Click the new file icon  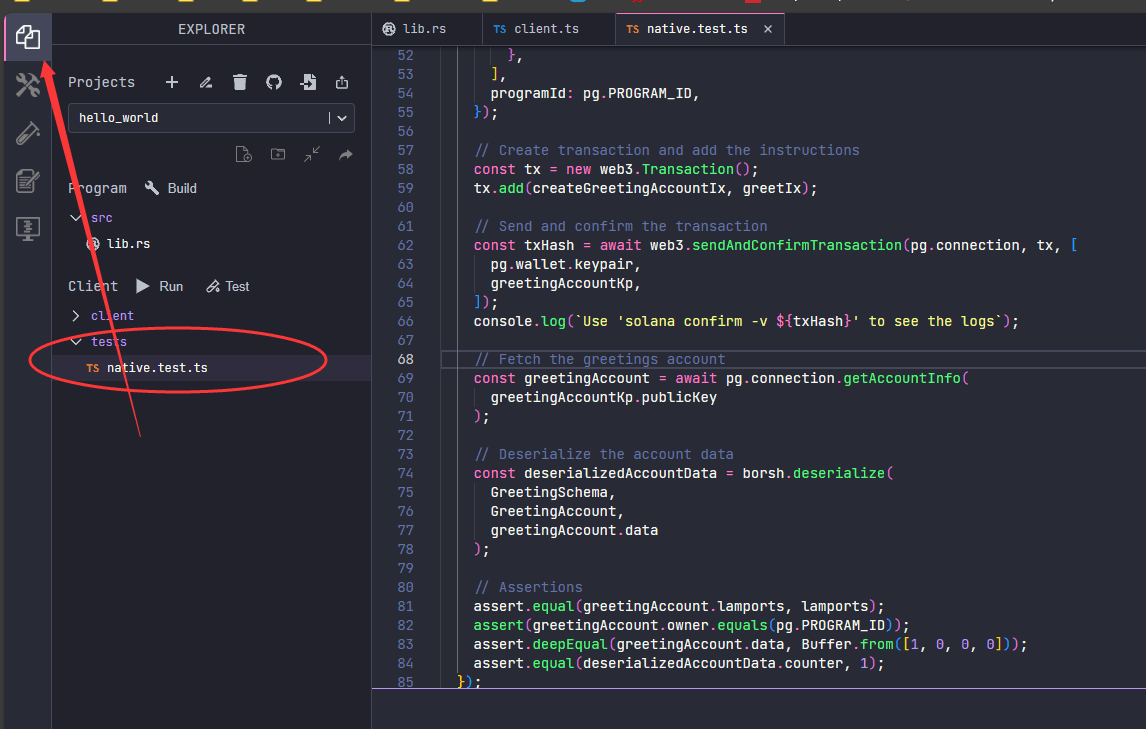(x=243, y=154)
